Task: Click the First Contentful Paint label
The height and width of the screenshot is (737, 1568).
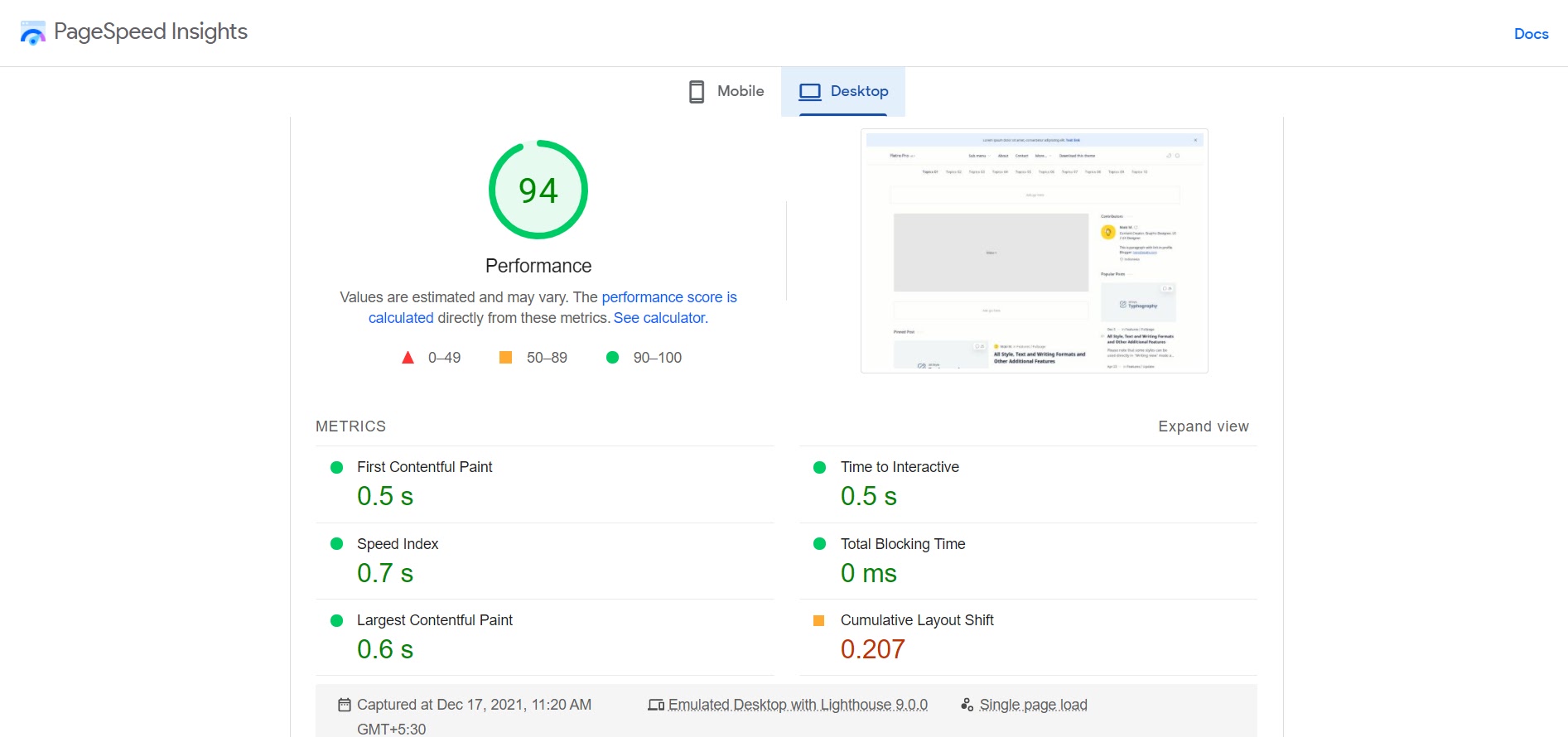Action: [424, 467]
